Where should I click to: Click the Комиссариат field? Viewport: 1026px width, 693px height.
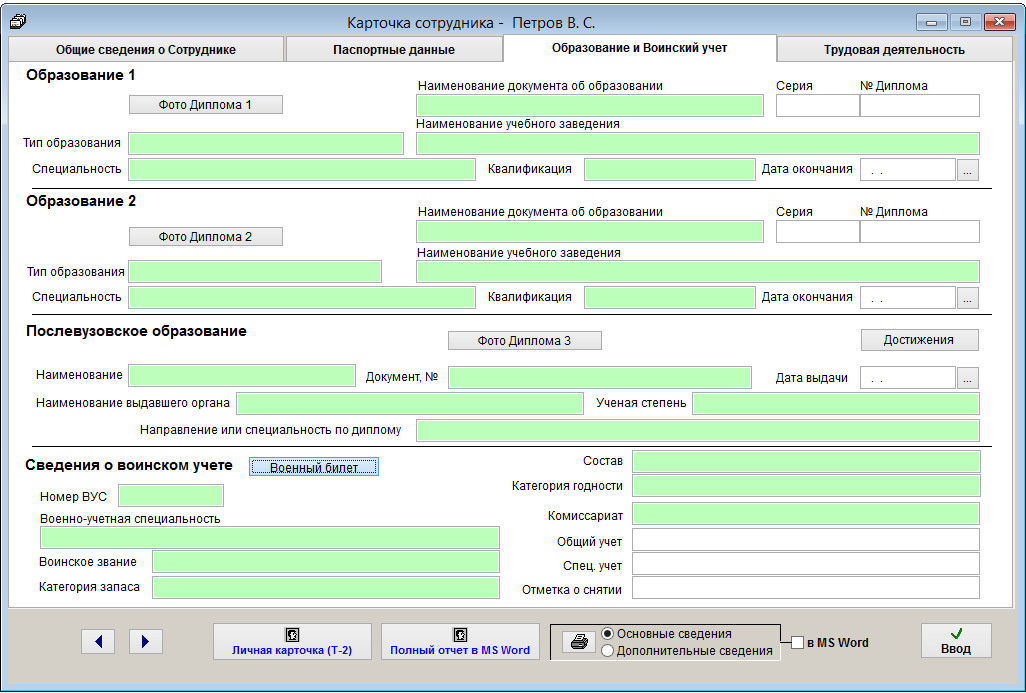coord(806,514)
